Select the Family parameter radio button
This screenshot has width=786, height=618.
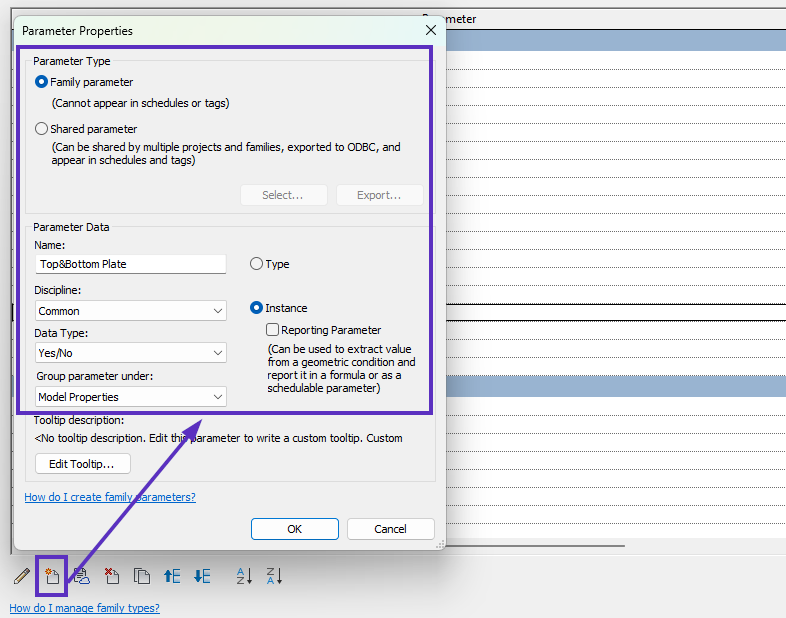[x=41, y=82]
